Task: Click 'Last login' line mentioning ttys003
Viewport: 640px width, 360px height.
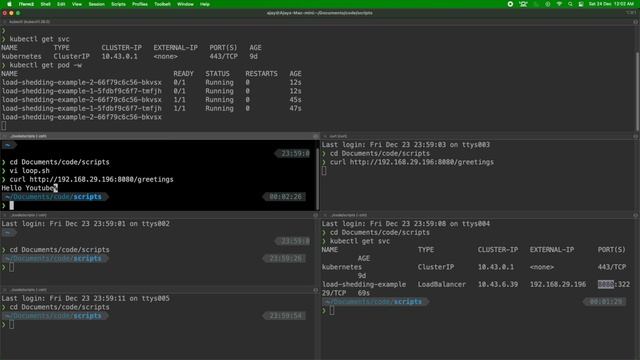Action: [x=405, y=144]
